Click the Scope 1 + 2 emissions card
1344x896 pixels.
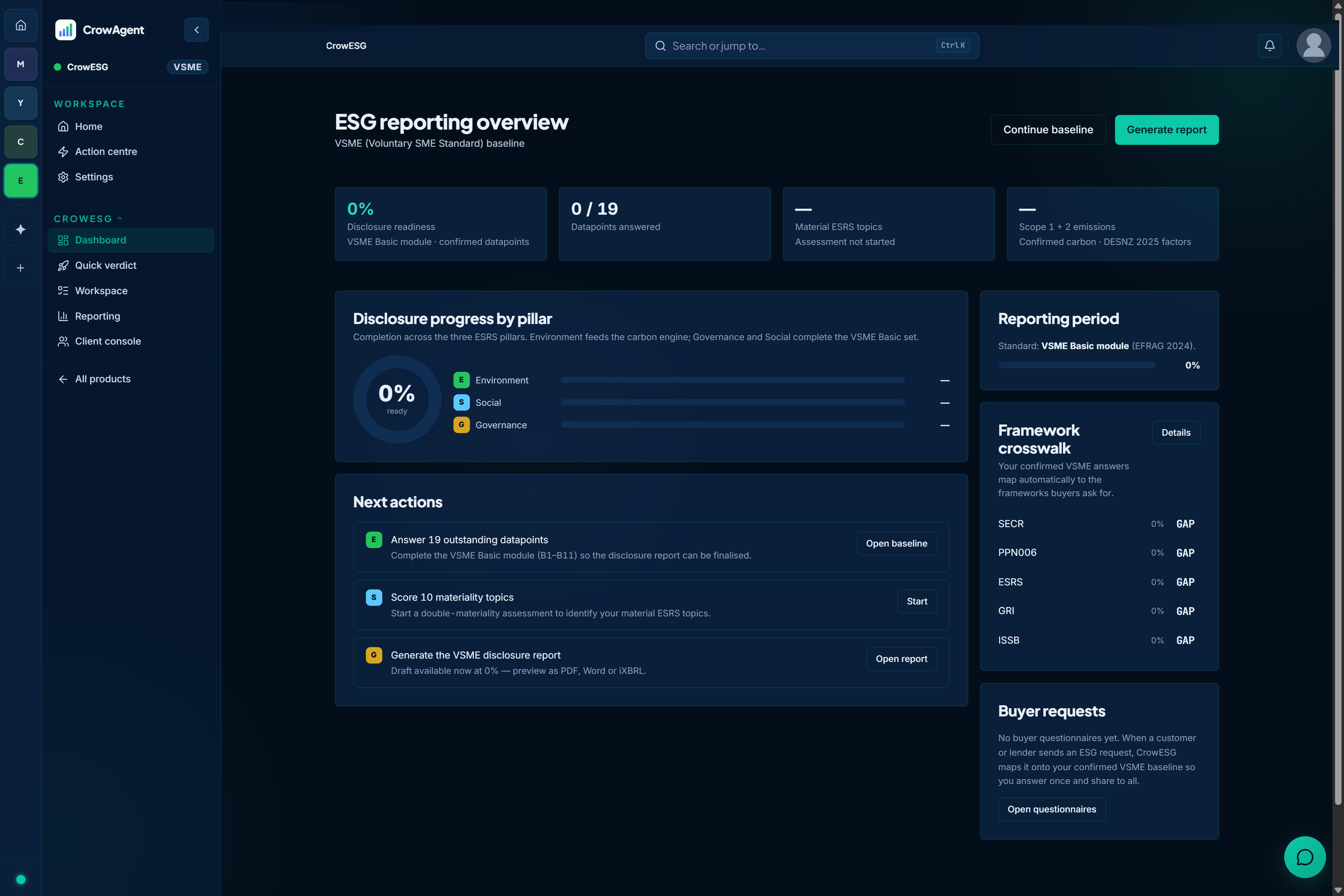(x=1113, y=224)
